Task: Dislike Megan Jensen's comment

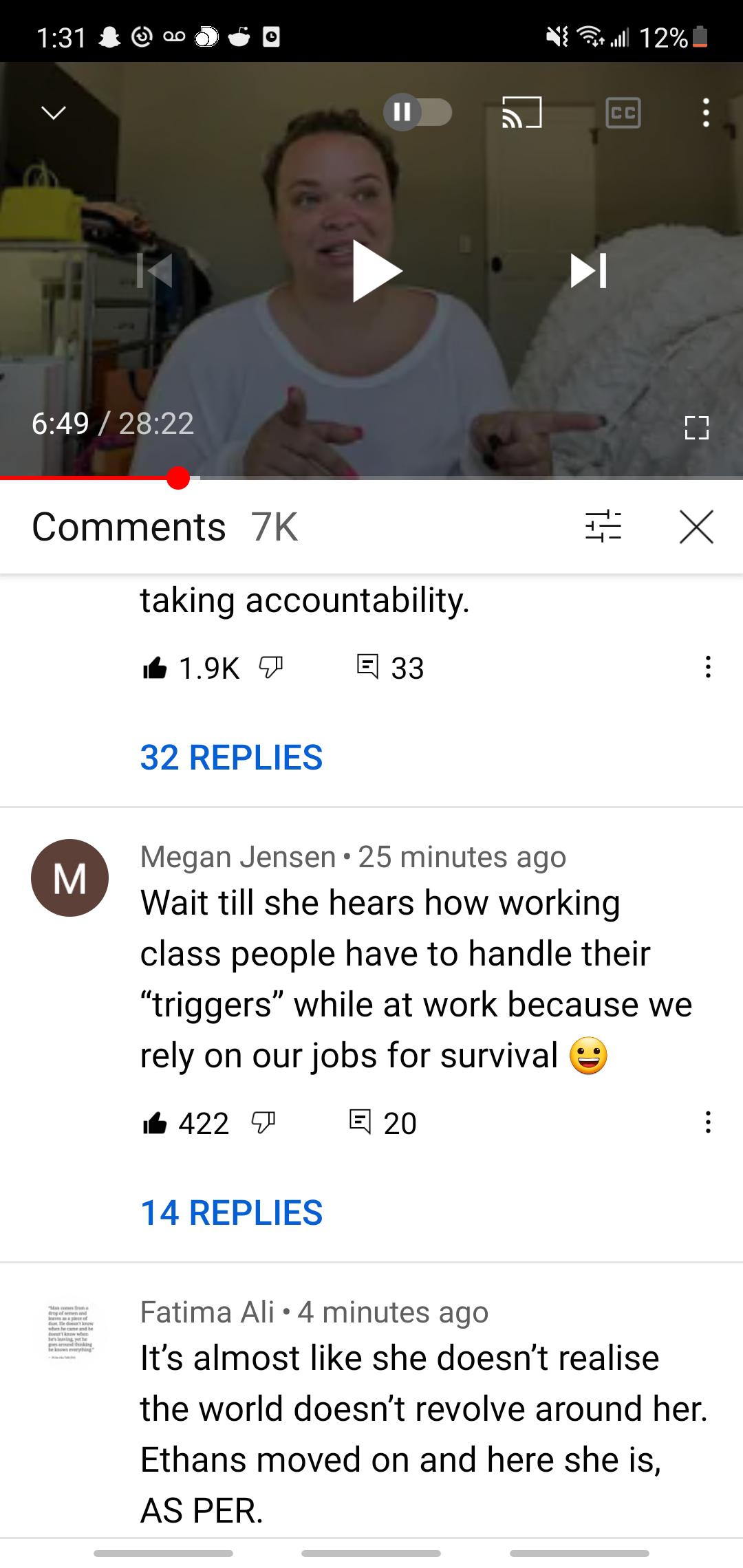Action: coord(263,1124)
